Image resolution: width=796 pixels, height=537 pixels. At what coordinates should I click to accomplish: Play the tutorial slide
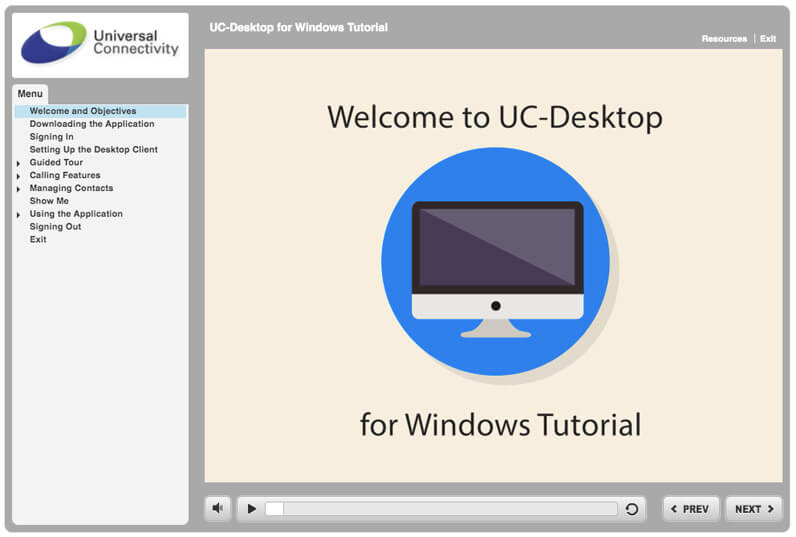coord(251,509)
